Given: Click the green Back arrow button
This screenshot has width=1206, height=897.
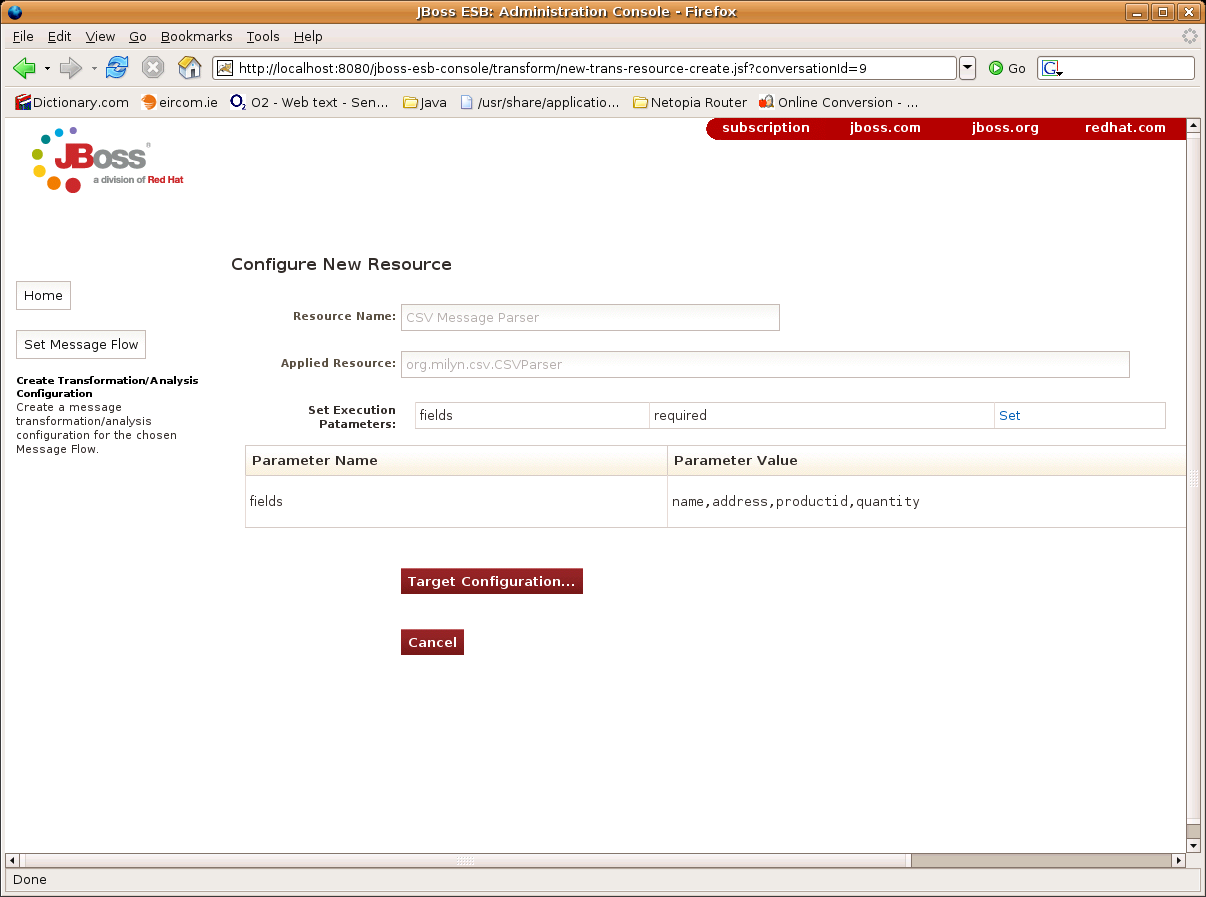Looking at the screenshot, I should (24, 68).
